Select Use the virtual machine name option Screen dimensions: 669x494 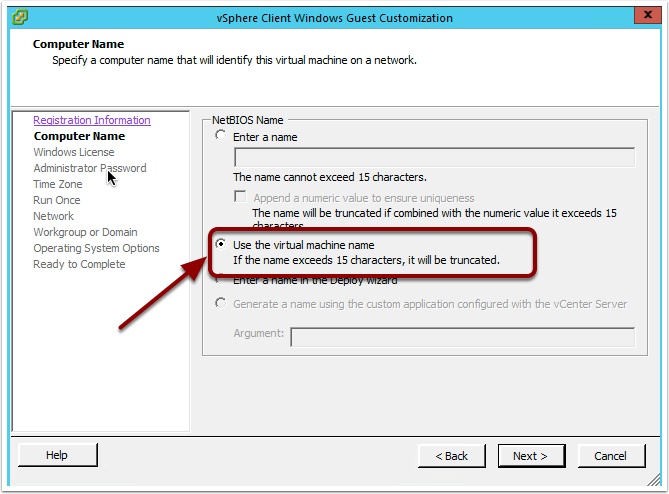pyautogui.click(x=220, y=244)
